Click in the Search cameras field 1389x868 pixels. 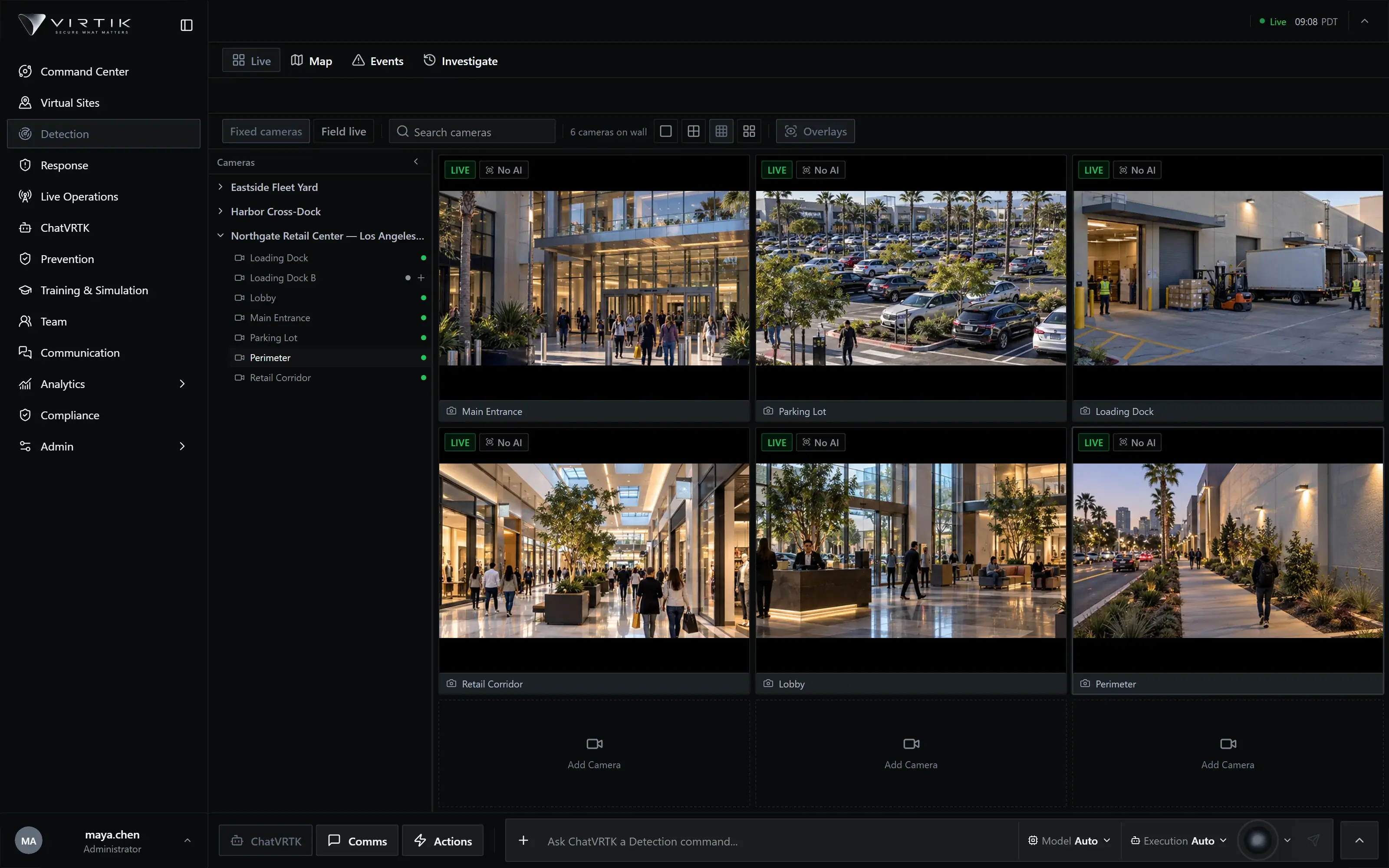click(x=472, y=132)
